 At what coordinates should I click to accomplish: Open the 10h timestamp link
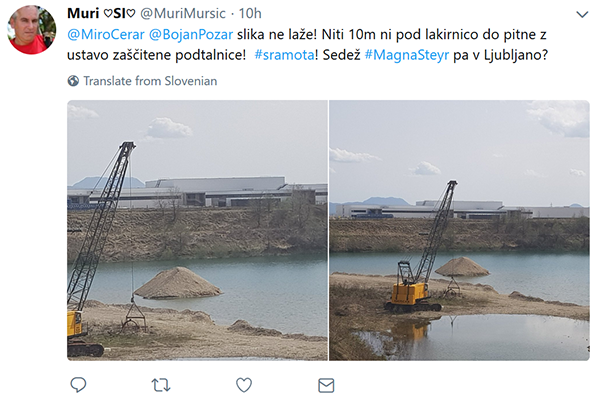coord(250,13)
